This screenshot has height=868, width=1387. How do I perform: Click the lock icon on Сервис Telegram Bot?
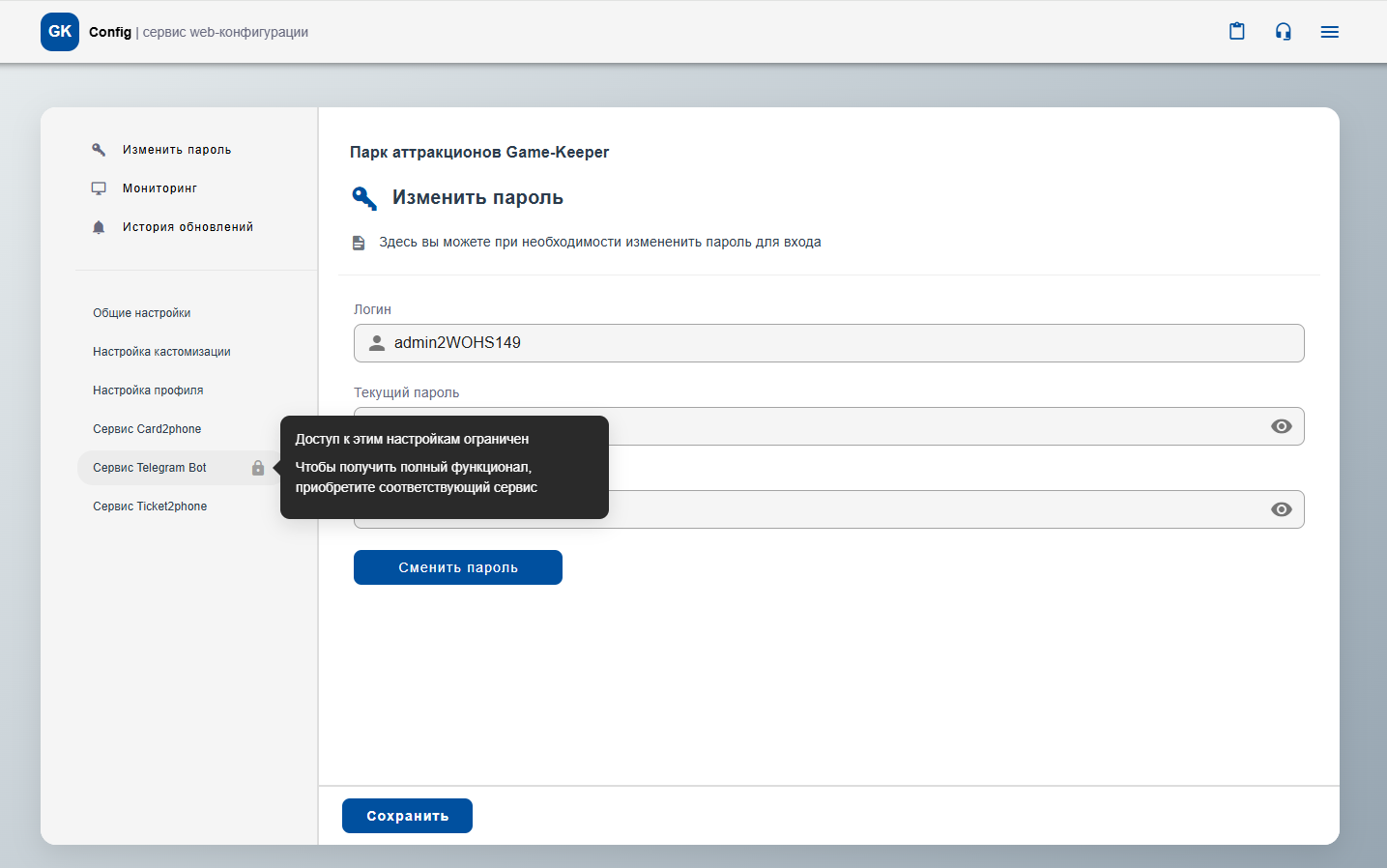[258, 468]
